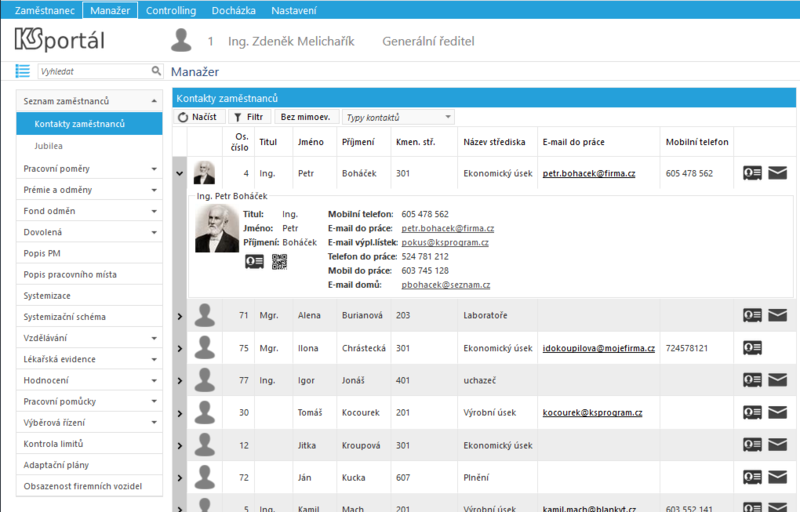Click Alena Burianová avatar placeholder
The width and height of the screenshot is (800, 512).
[x=205, y=316]
